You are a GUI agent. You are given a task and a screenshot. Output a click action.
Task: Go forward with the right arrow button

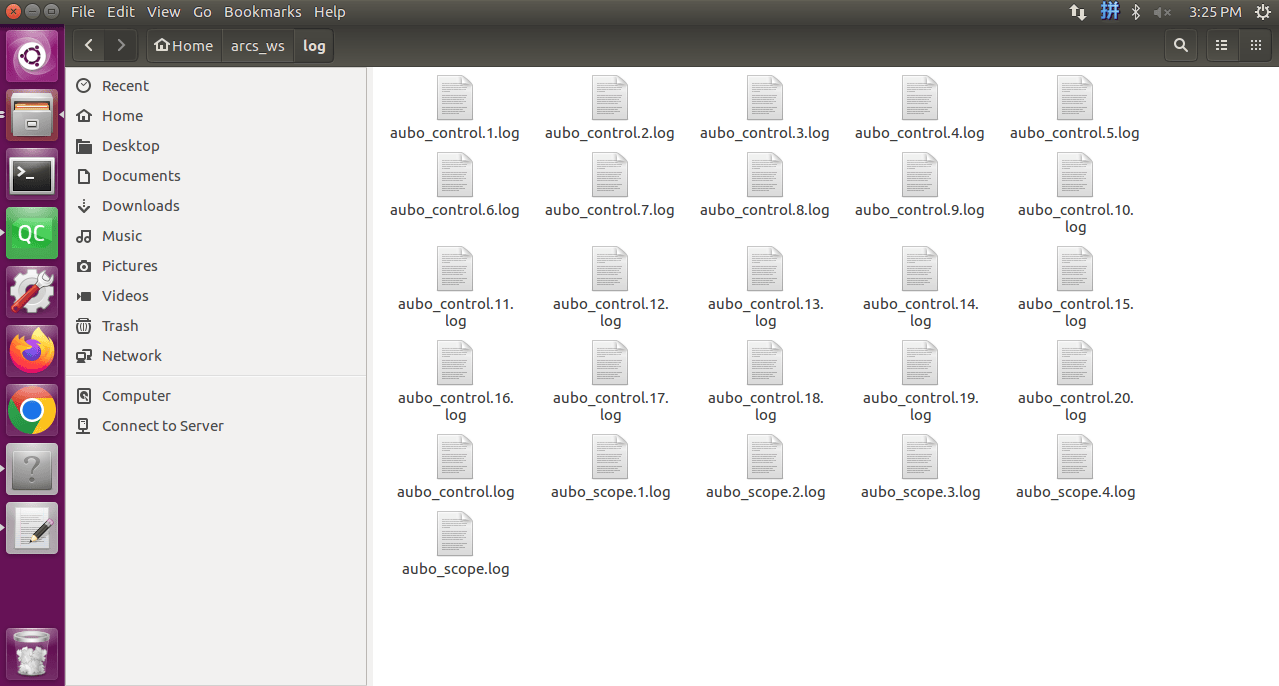(x=121, y=45)
